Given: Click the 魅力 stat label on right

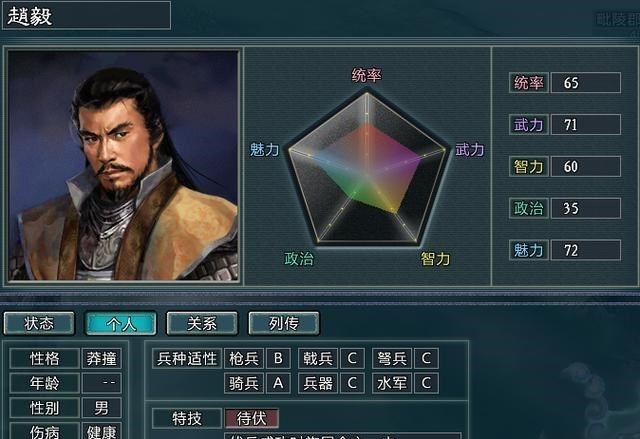Looking at the screenshot, I should (529, 250).
